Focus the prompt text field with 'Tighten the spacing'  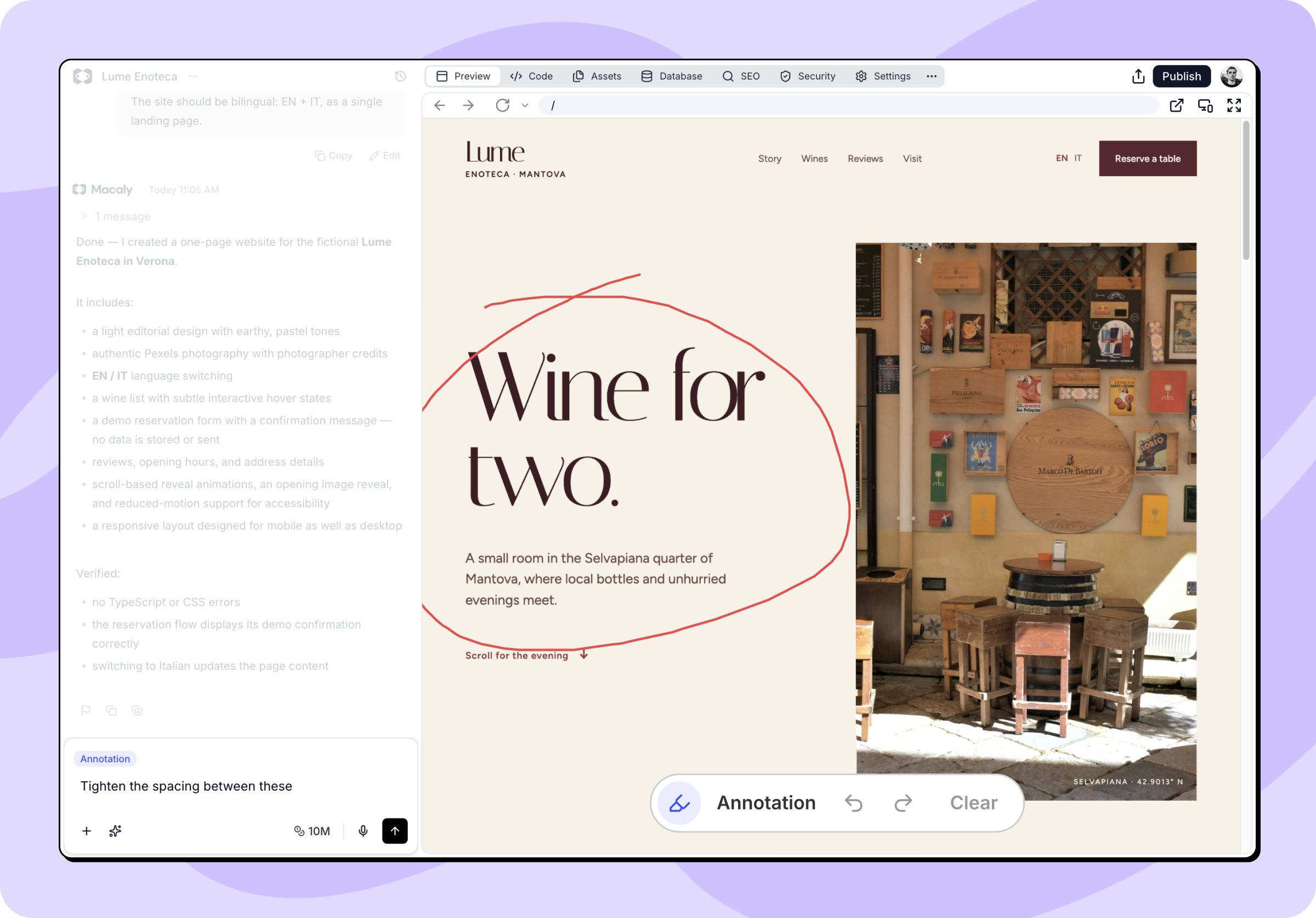pyautogui.click(x=241, y=786)
